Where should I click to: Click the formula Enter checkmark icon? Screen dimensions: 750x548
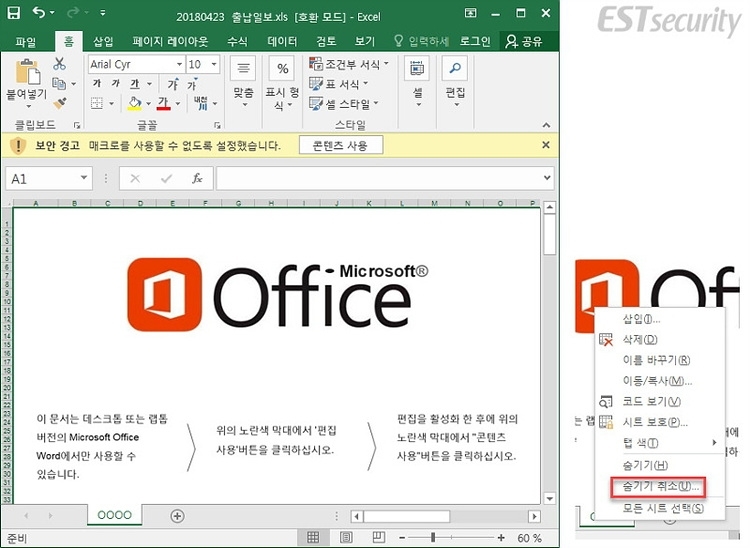[166, 178]
